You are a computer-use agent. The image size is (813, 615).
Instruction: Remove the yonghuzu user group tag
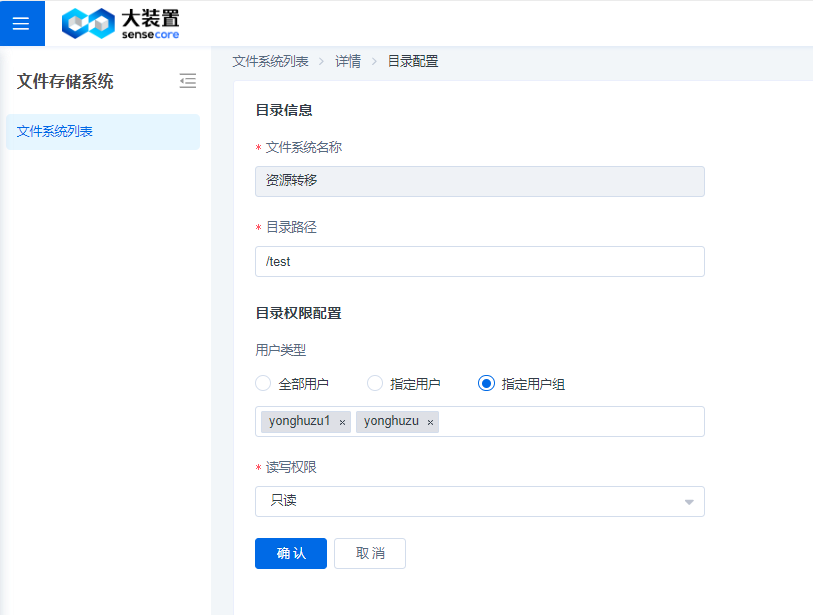point(430,423)
